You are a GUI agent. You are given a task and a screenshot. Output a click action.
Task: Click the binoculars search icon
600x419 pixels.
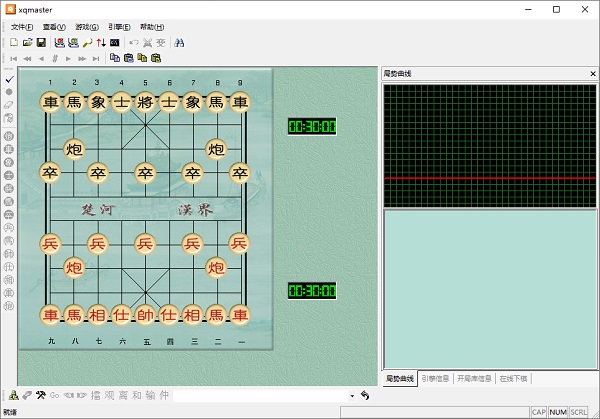(x=179, y=42)
